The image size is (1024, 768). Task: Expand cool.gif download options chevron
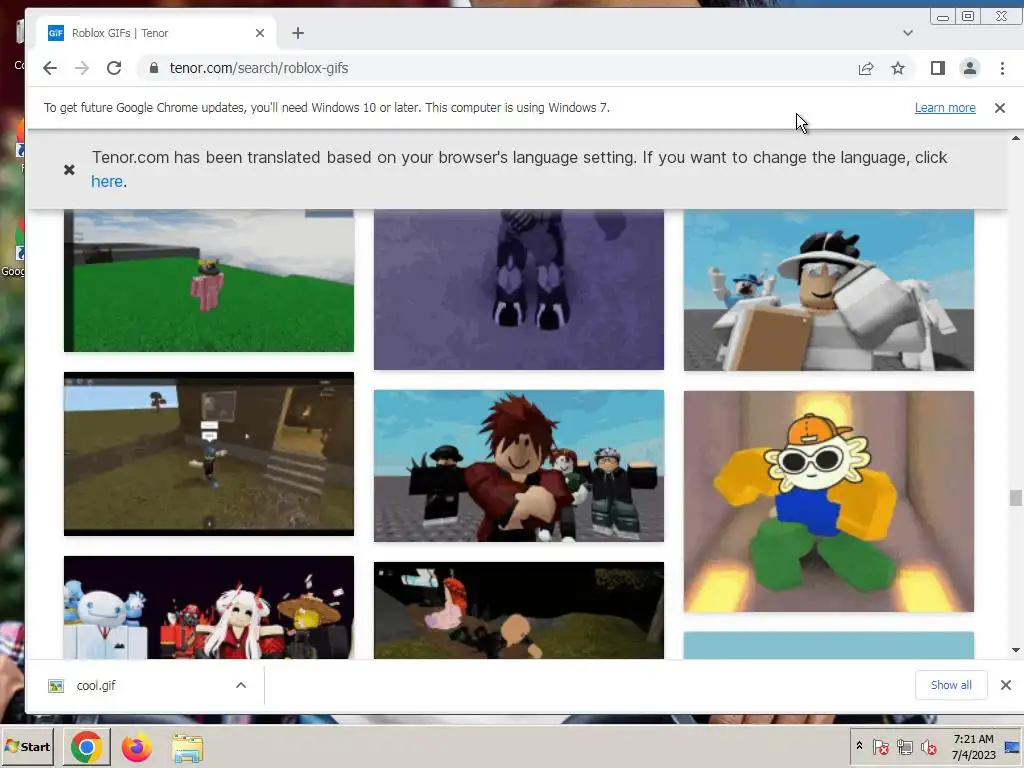point(241,685)
